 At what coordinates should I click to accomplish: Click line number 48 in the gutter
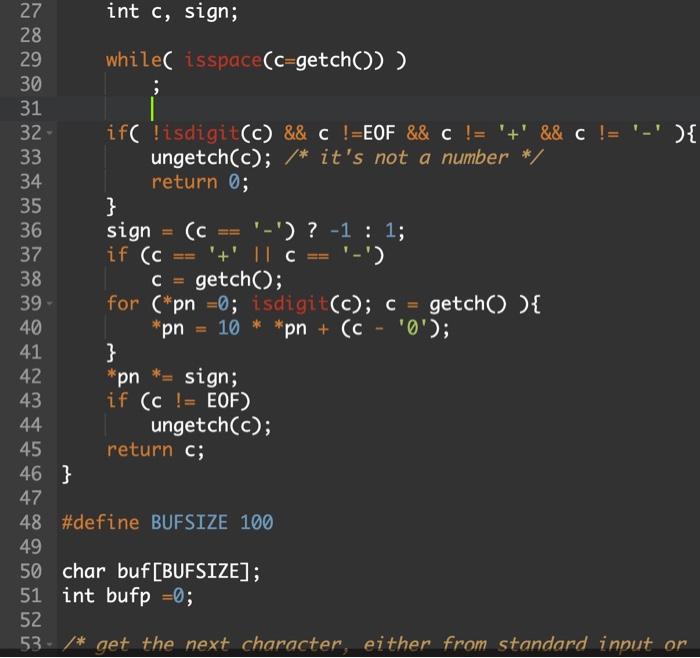coord(30,522)
